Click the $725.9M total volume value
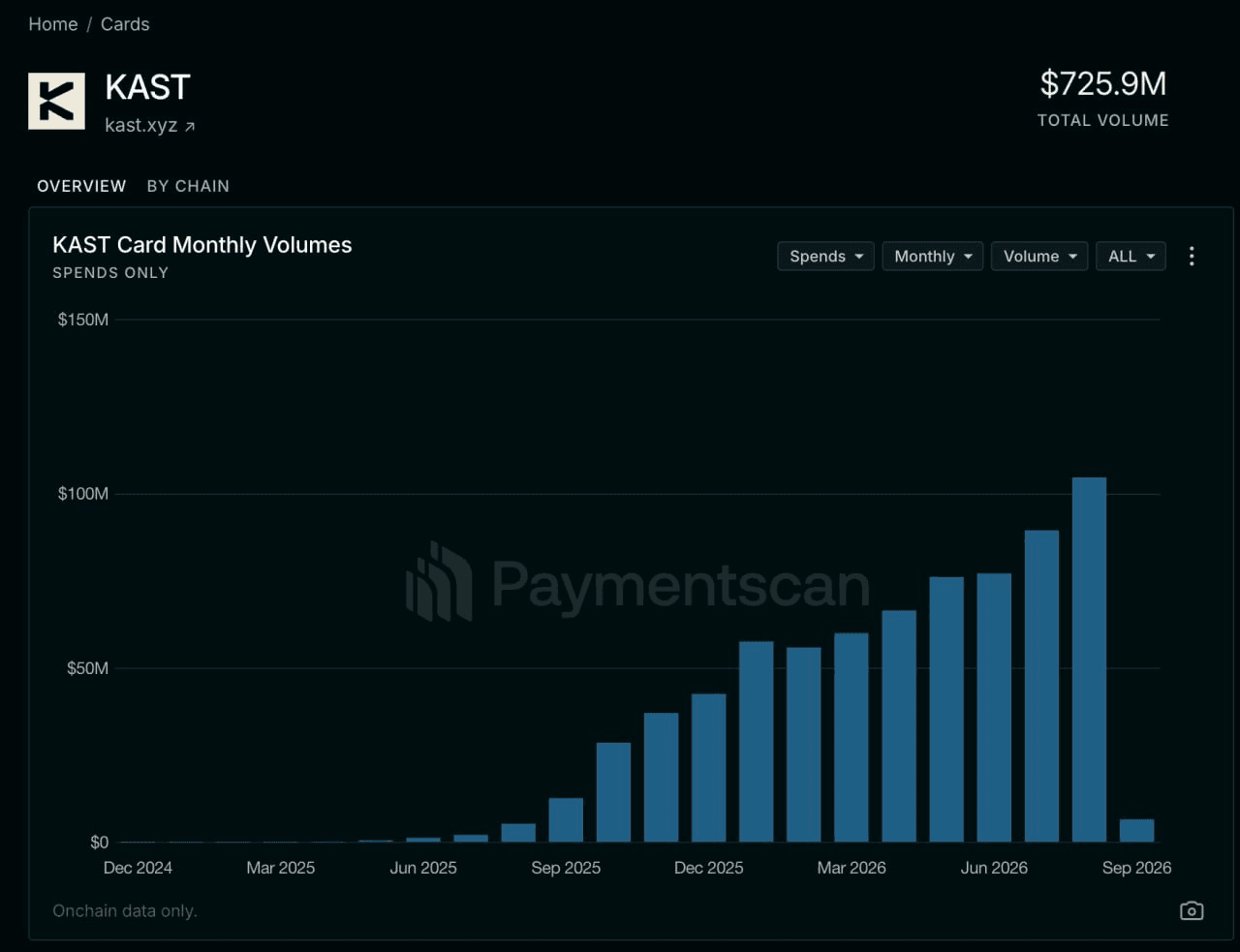 coord(1103,83)
